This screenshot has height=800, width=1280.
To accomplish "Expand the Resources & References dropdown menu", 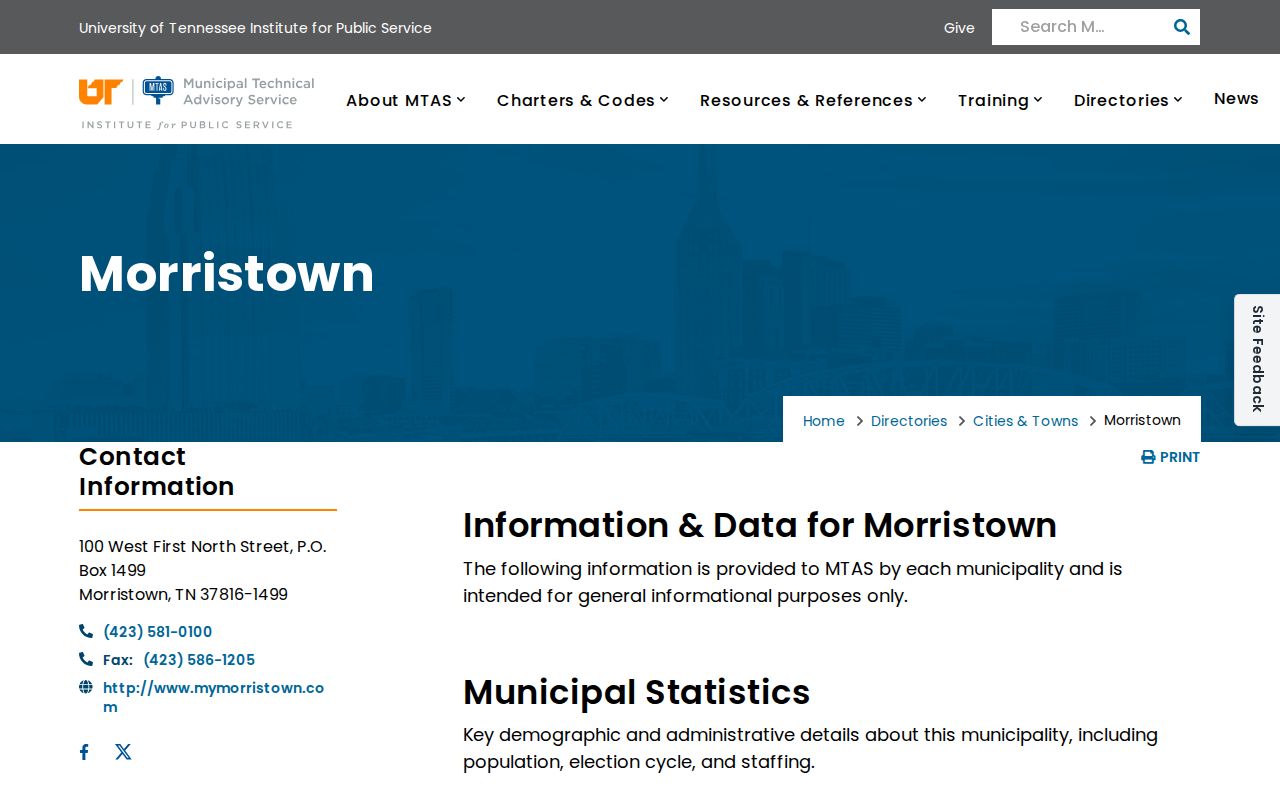I will pos(814,100).
